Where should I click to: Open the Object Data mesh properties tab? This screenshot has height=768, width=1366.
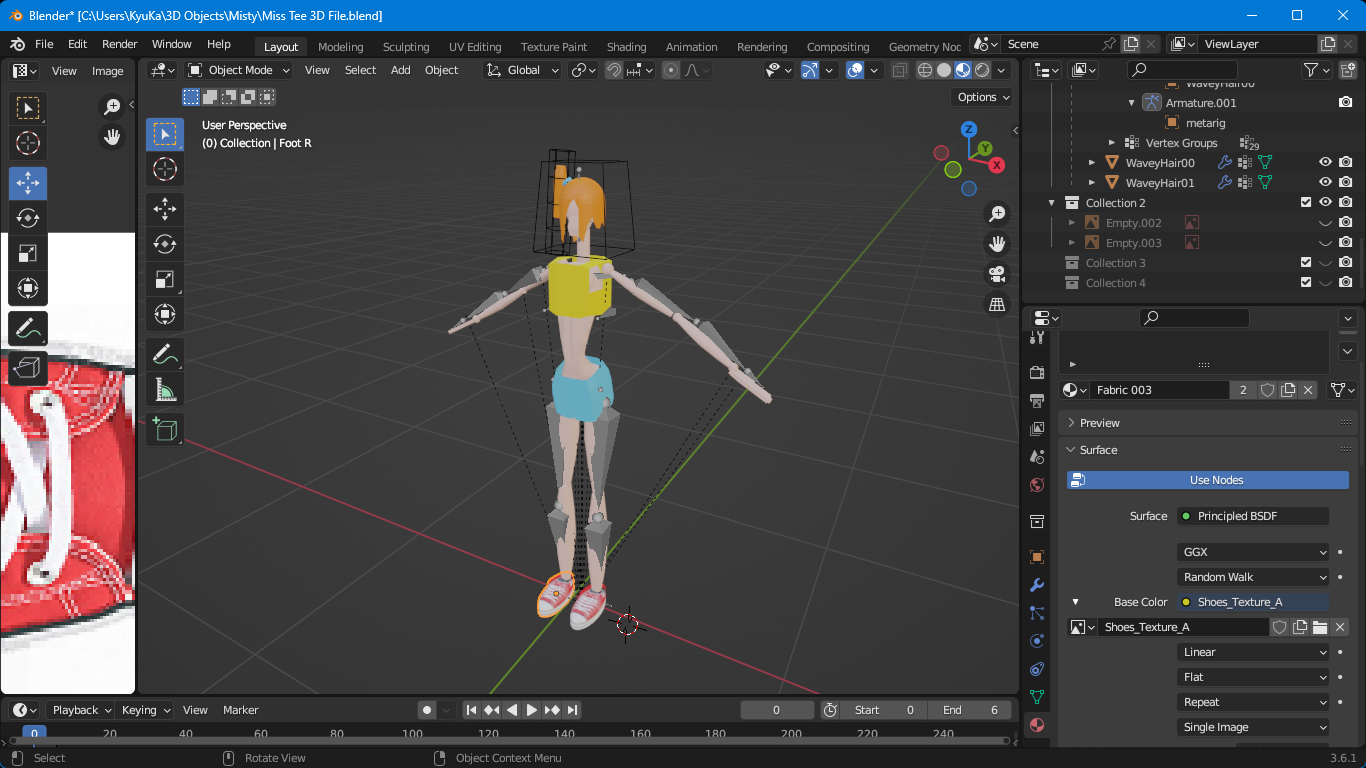tap(1037, 697)
